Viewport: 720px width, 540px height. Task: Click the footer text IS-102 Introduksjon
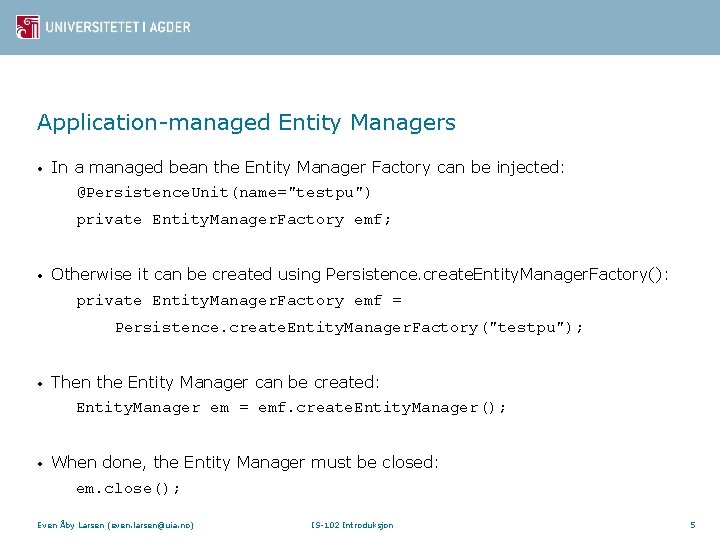[x=352, y=525]
